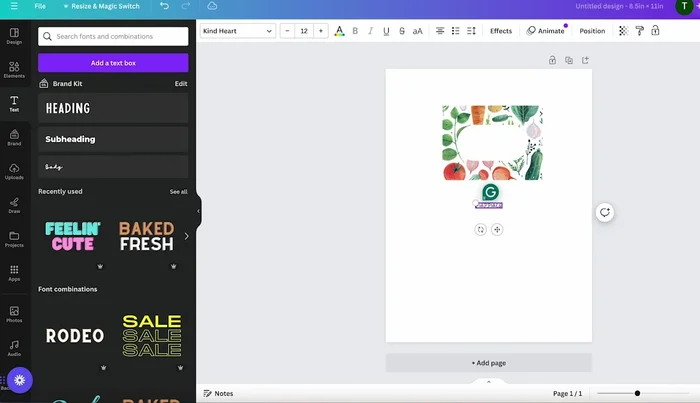Open the hamburger main menu
Viewport: 700px width, 403px height.
pyautogui.click(x=14, y=6)
